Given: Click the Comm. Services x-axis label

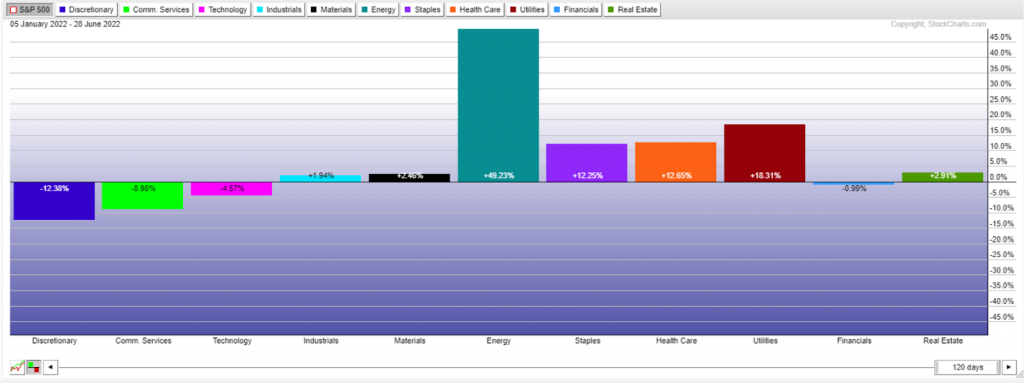Looking at the screenshot, I should [143, 341].
